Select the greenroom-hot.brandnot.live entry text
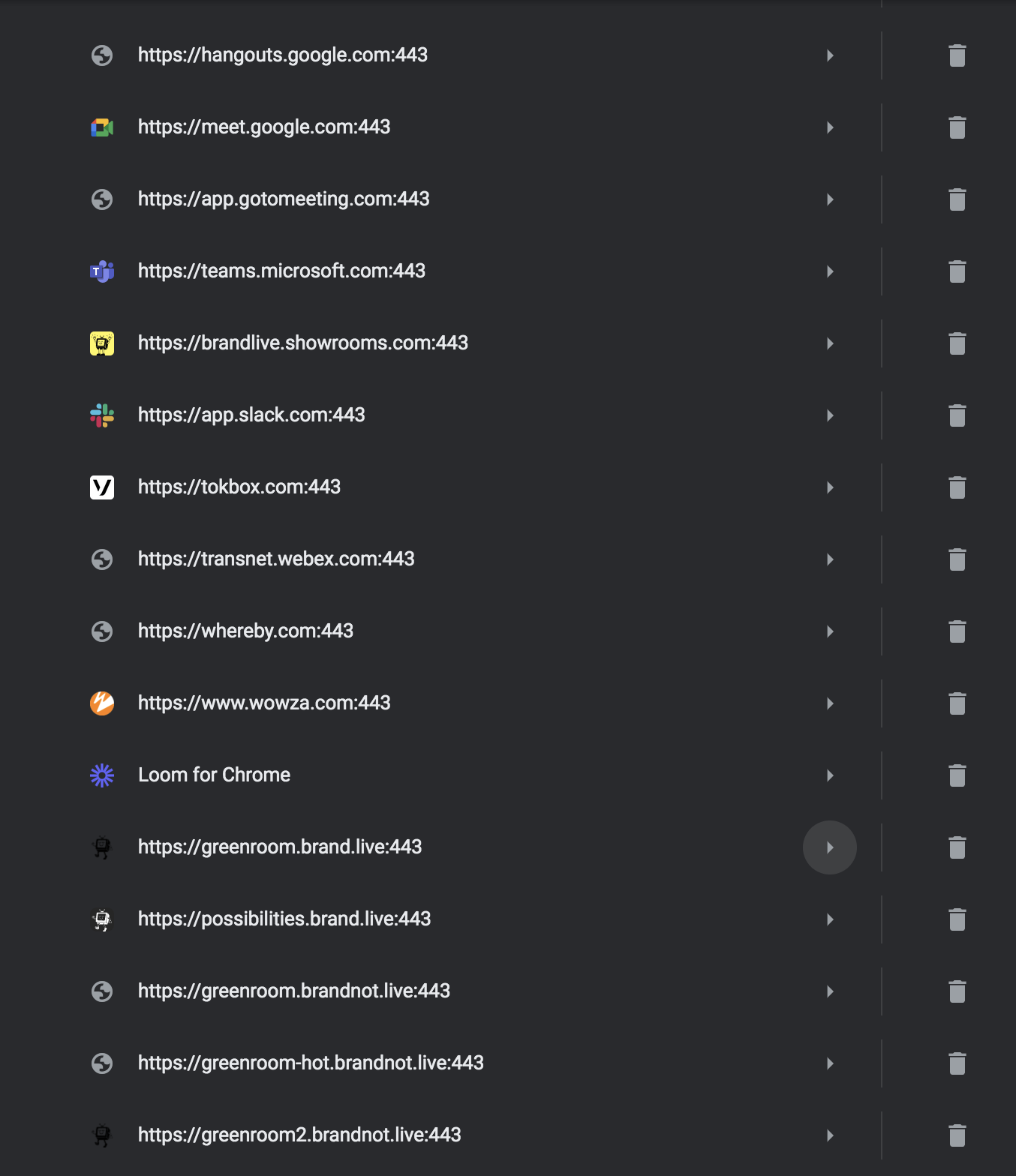 311,1063
